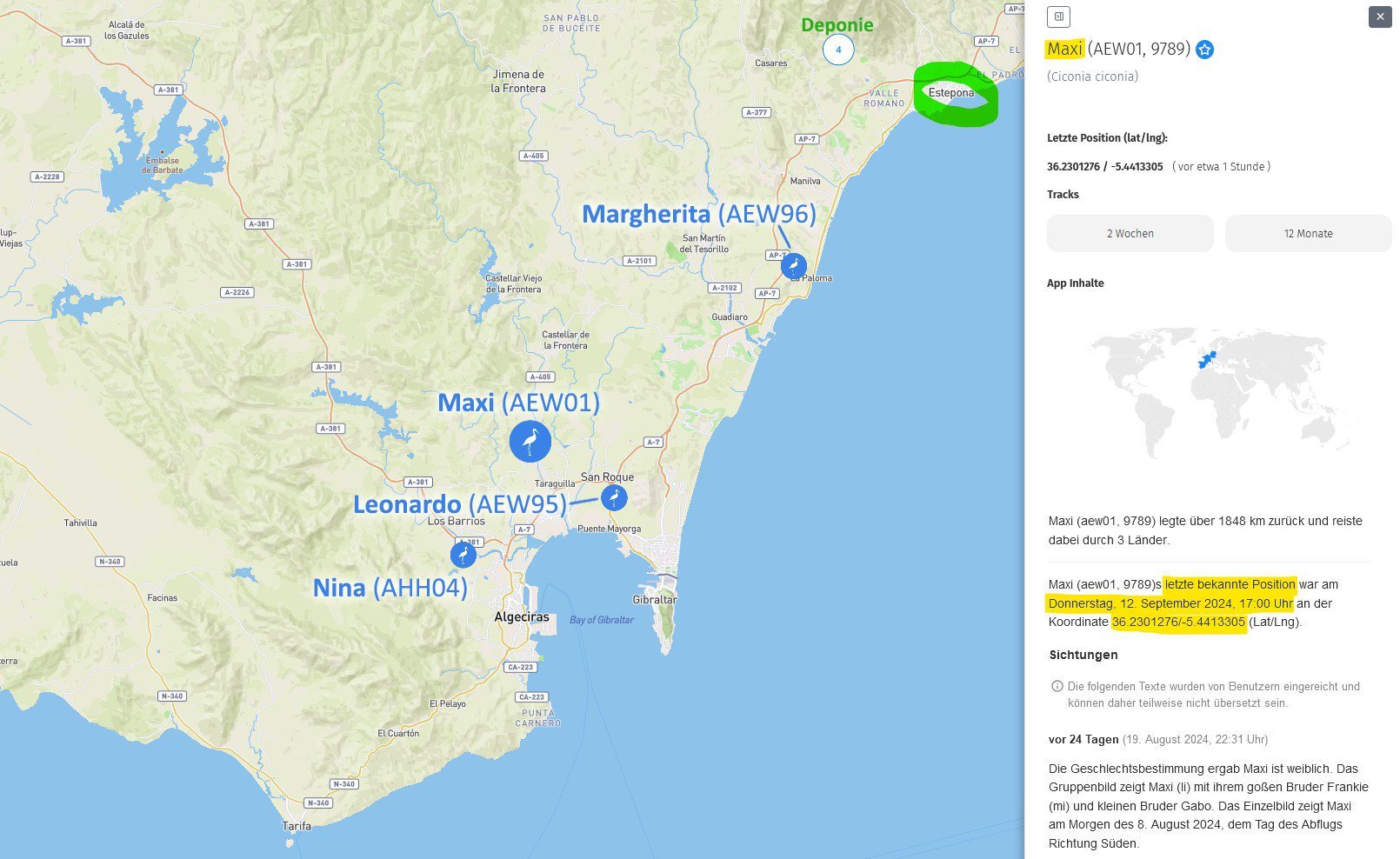Select Leonardo's stork marker near San Roque
Screen dimensions: 1400x859
(x=614, y=498)
